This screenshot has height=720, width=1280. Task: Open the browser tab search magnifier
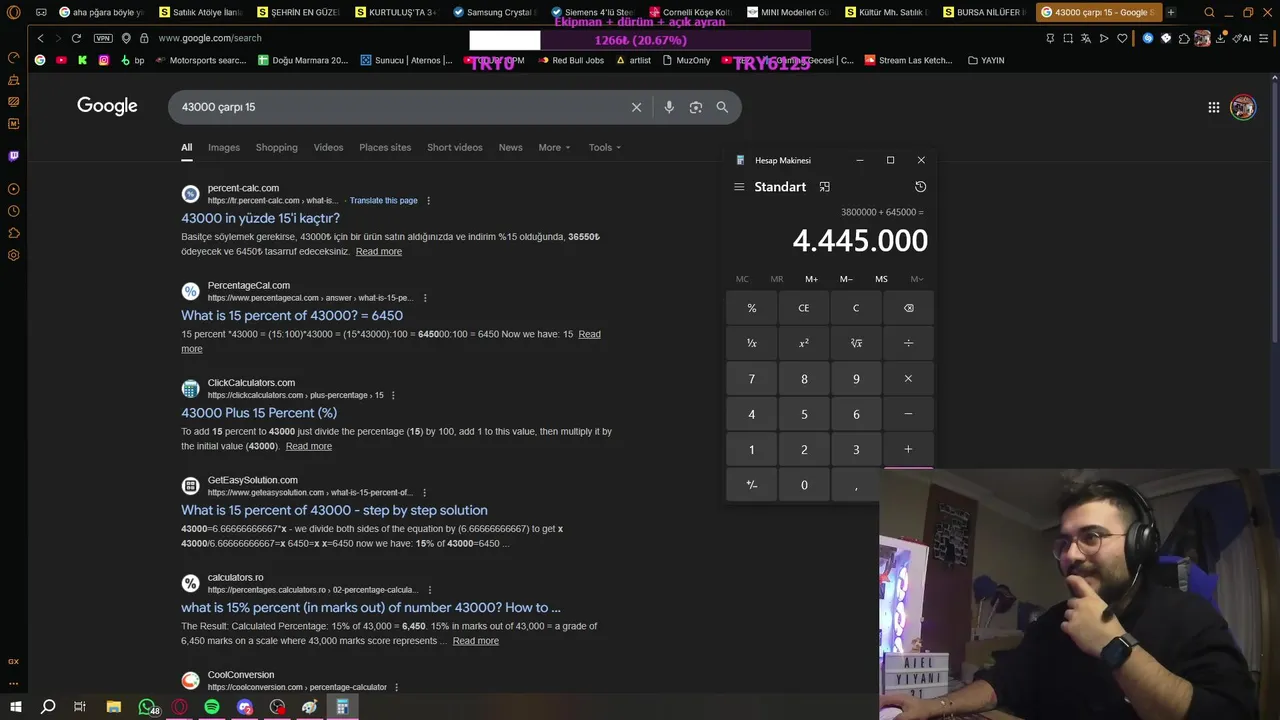click(x=1209, y=12)
